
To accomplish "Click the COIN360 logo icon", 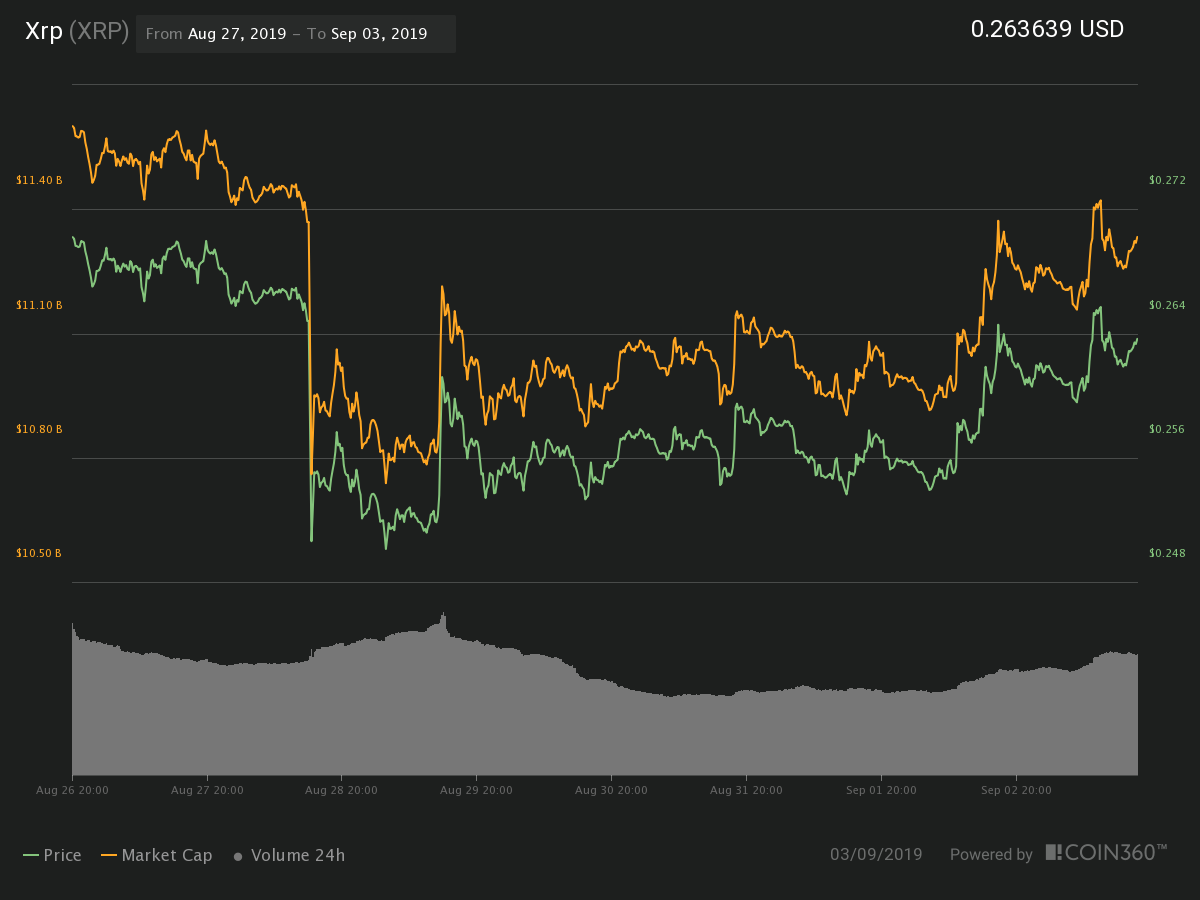I will [1054, 853].
